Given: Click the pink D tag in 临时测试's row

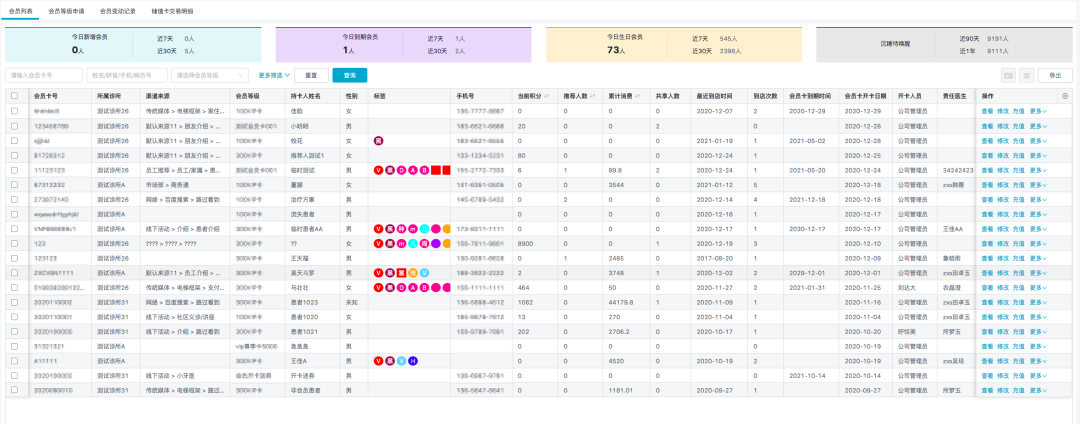Looking at the screenshot, I should 402,170.
